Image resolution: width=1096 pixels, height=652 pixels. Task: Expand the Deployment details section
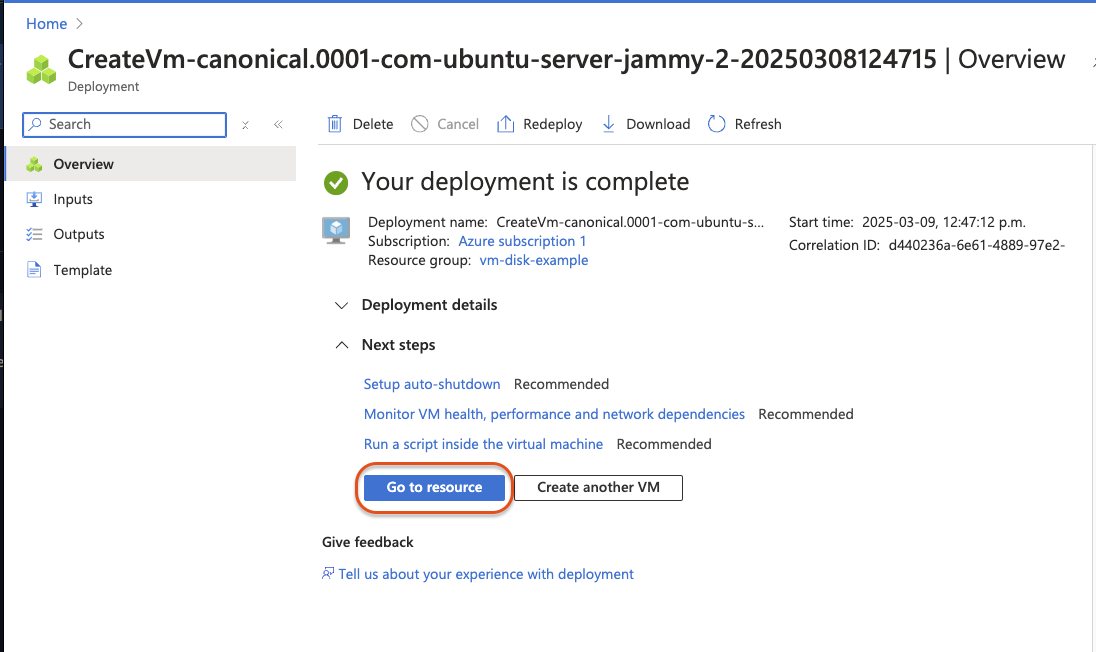pos(341,305)
